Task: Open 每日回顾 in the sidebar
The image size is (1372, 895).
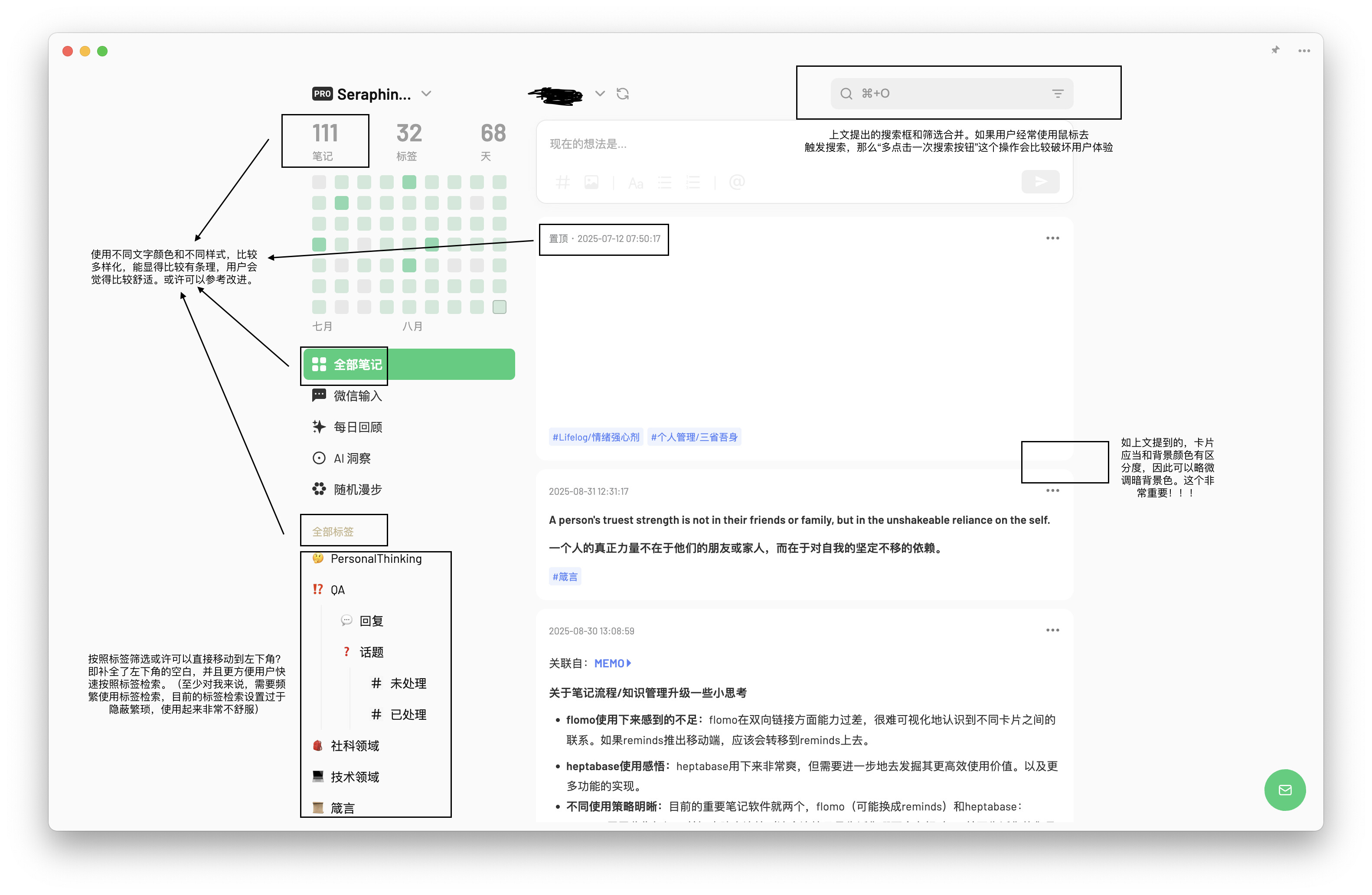Action: pyautogui.click(x=357, y=427)
